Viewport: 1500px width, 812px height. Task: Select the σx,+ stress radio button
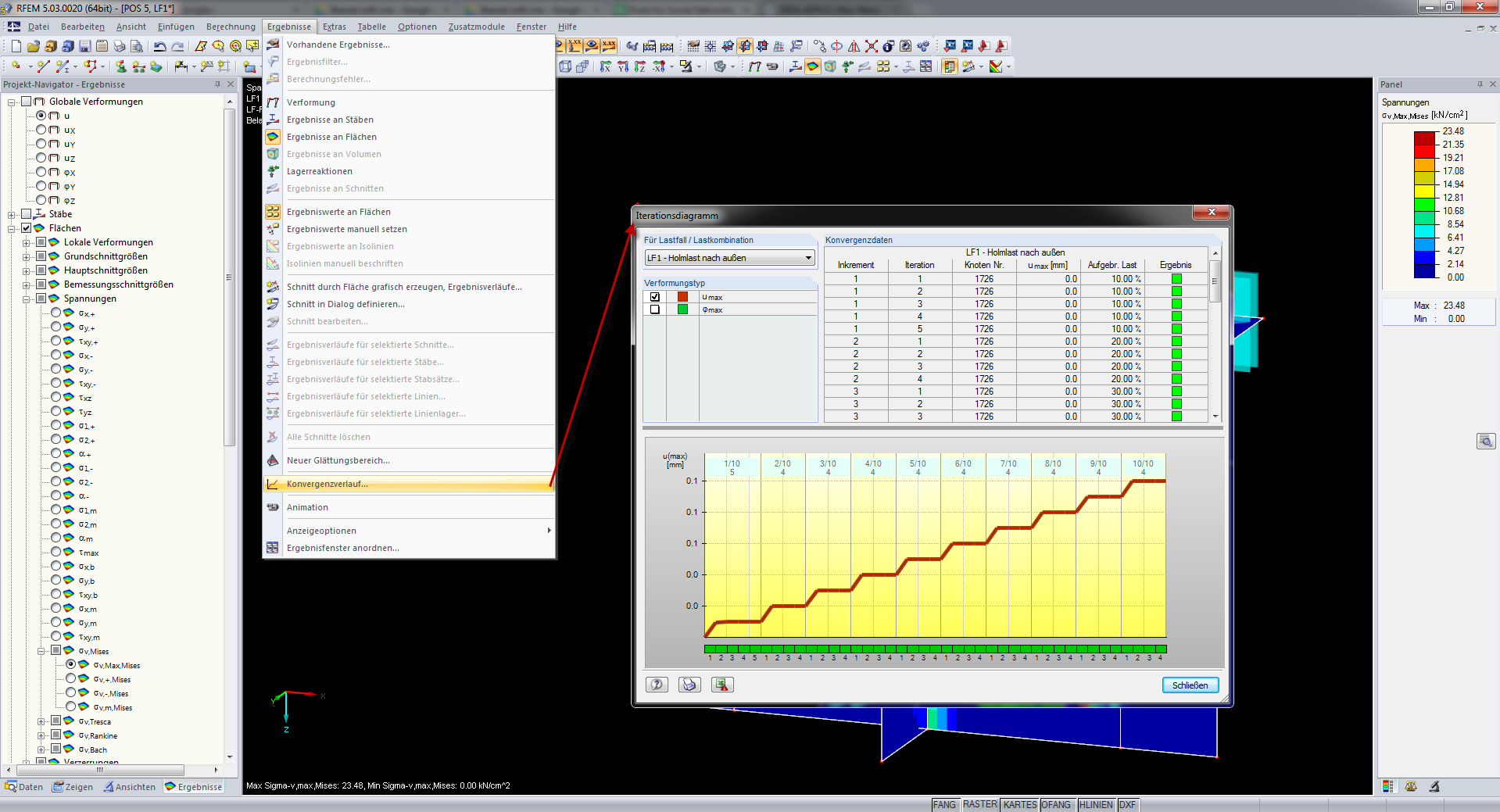(56, 313)
